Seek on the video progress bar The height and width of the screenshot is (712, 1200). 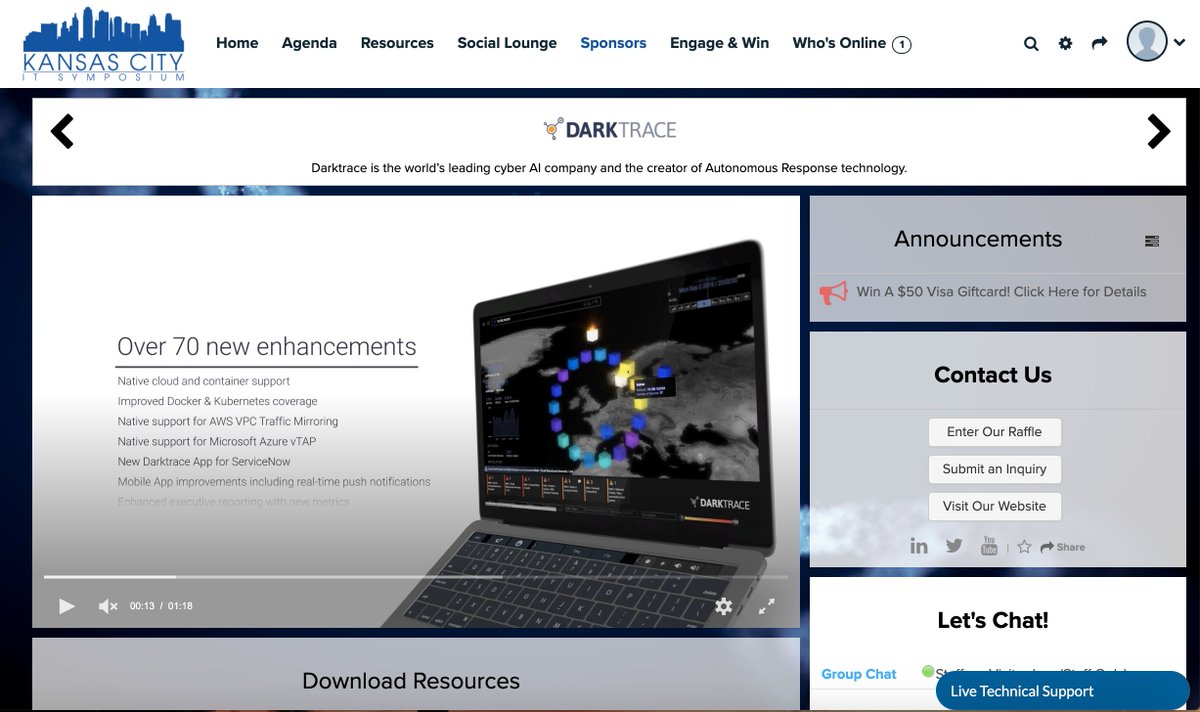click(x=416, y=577)
